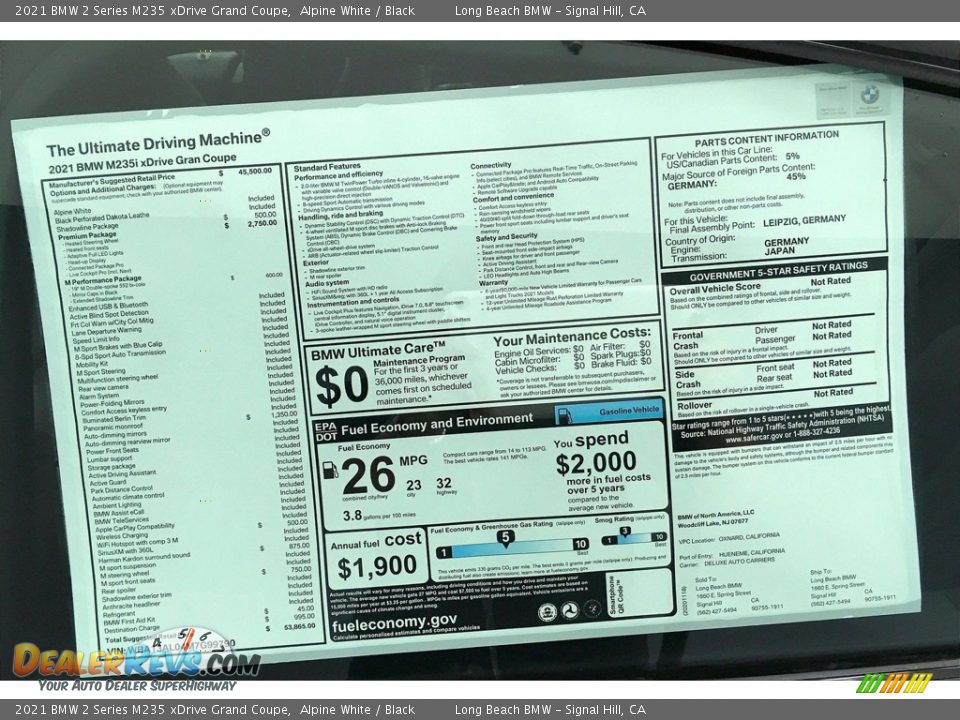Click the "Frontal Crash" rating label
This screenshot has width=960, height=720.
point(687,340)
